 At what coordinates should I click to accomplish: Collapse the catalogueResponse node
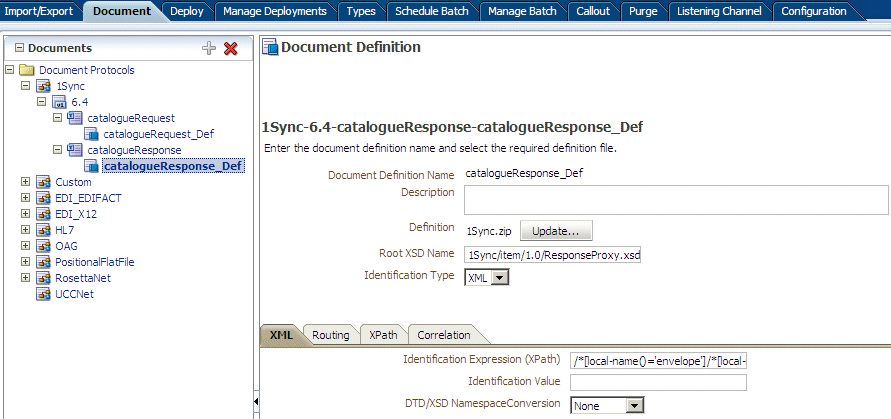tap(57, 150)
